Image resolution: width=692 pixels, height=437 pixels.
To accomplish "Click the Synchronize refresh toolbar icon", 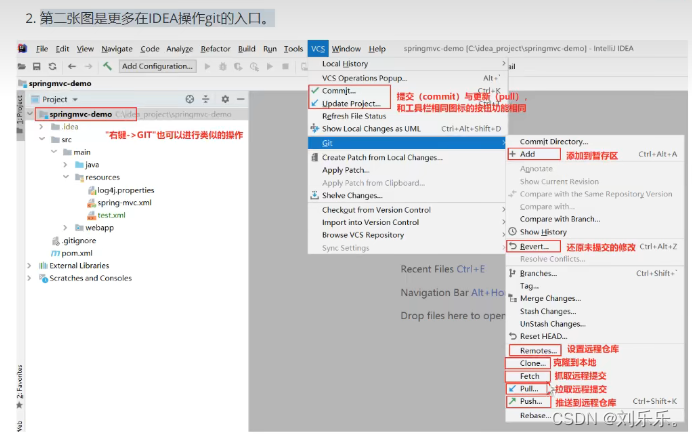I will click(53, 67).
